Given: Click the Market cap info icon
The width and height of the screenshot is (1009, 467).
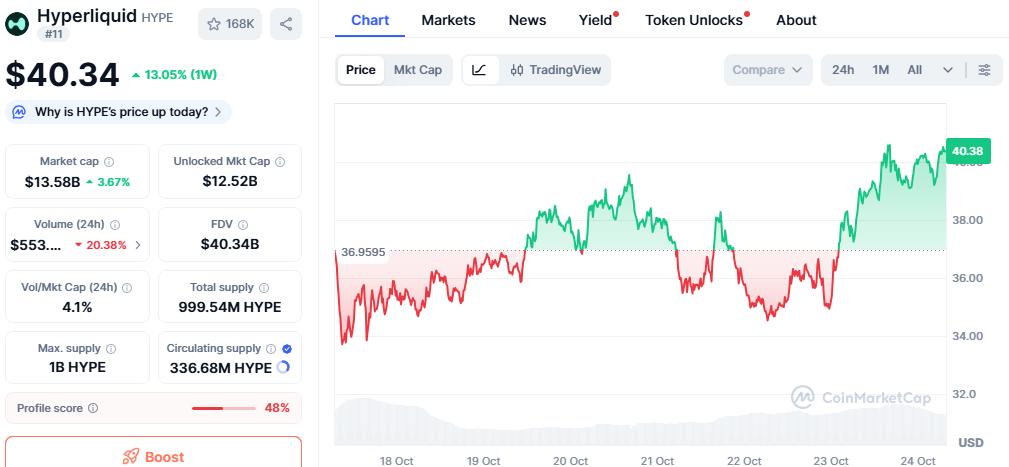Looking at the screenshot, I should 109,162.
